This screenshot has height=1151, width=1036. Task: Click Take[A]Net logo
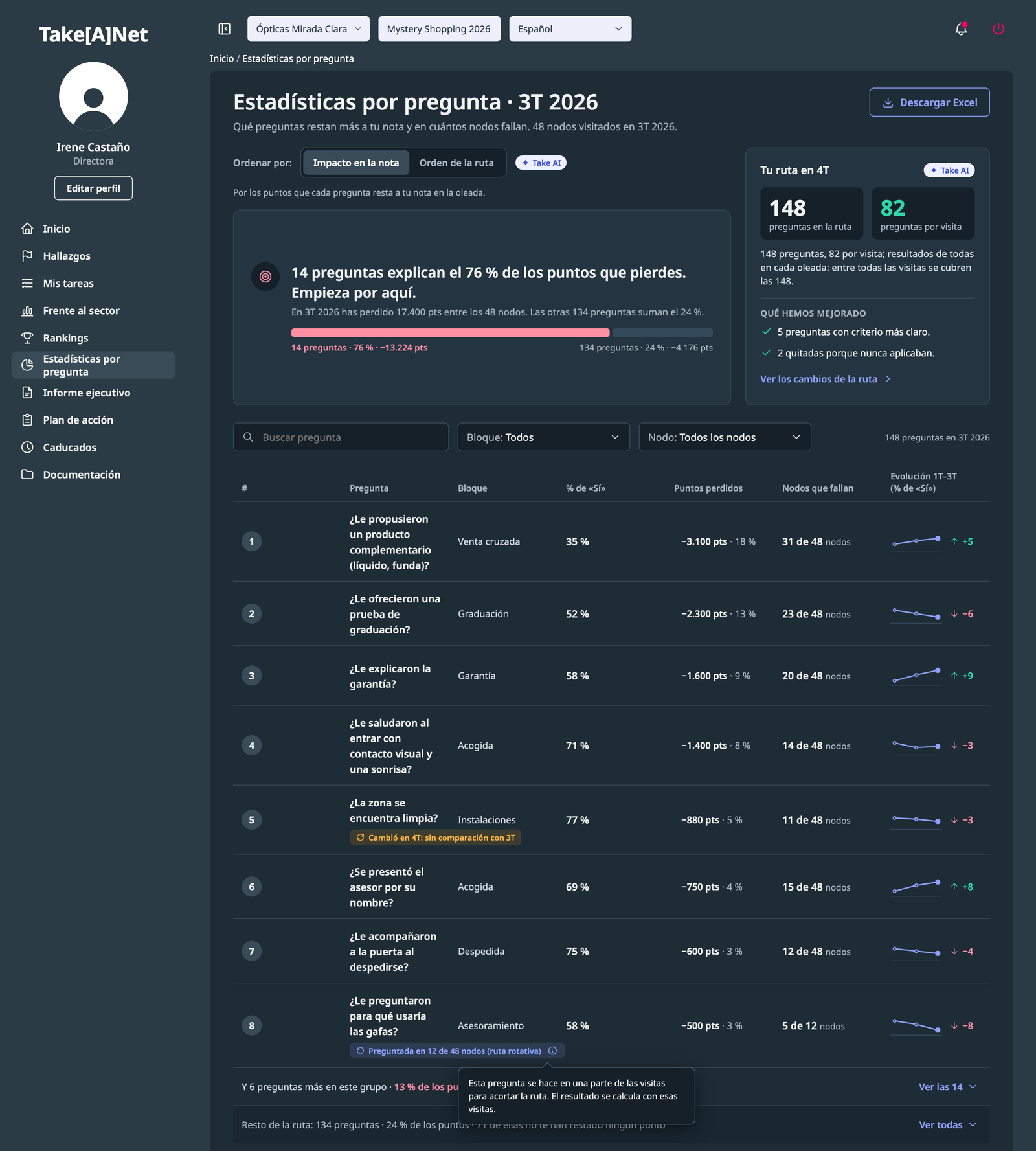coord(93,34)
